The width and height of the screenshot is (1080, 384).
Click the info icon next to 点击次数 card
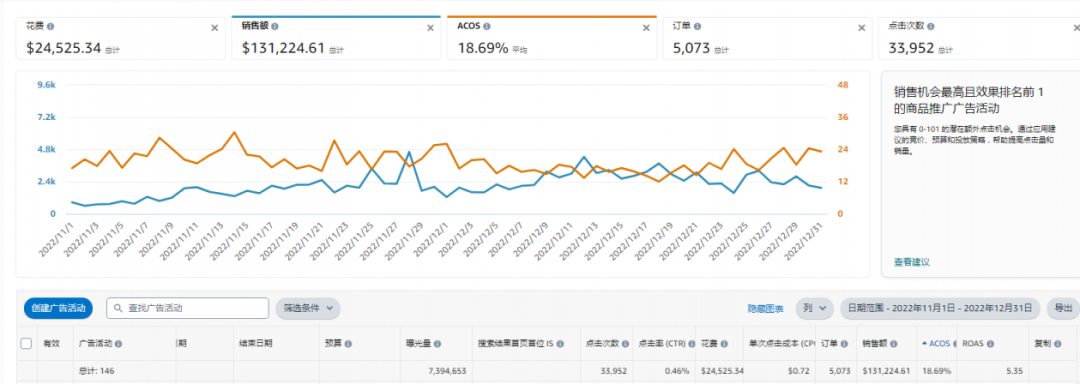click(931, 26)
